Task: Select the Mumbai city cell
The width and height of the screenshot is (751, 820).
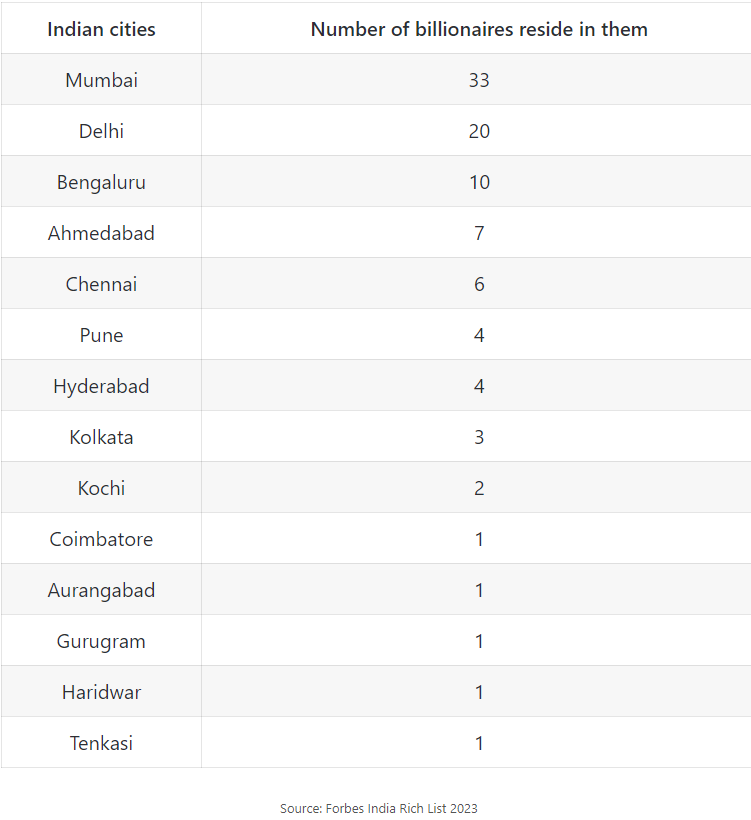Action: tap(101, 80)
